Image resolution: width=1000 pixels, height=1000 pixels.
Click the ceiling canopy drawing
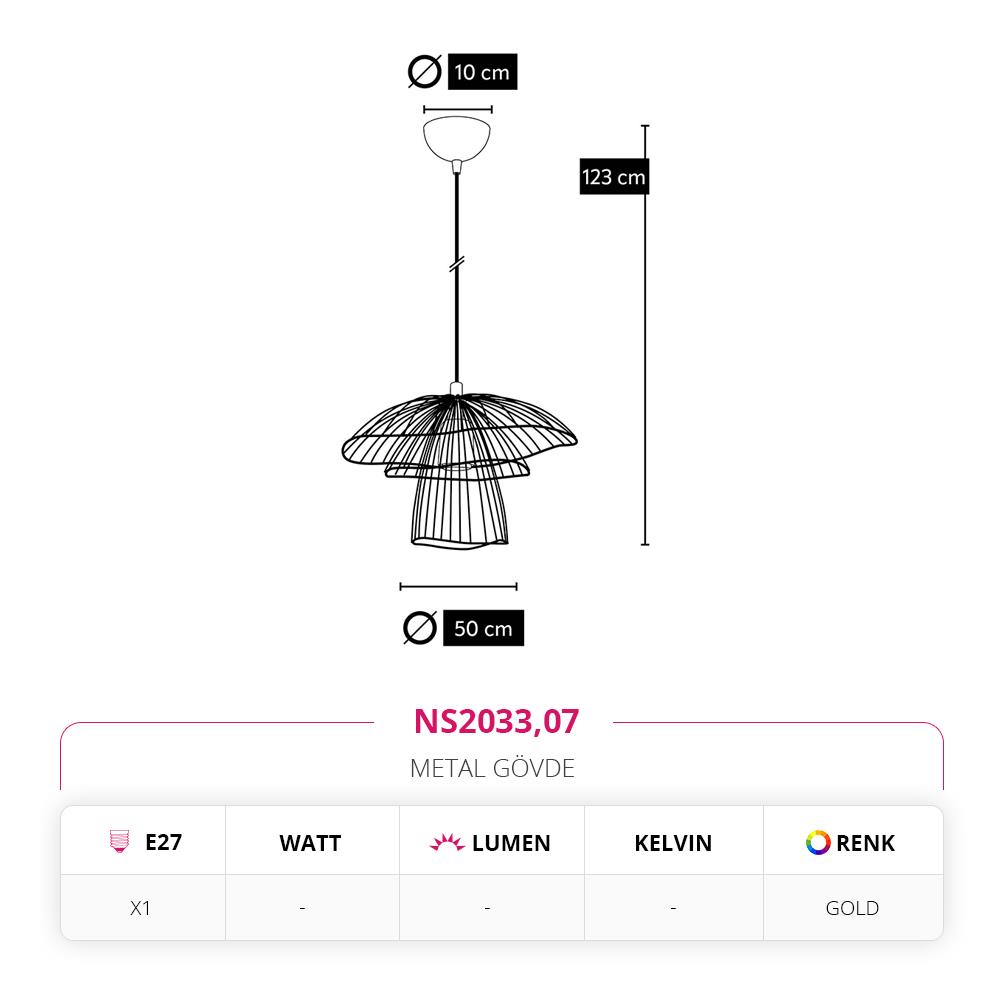(458, 138)
